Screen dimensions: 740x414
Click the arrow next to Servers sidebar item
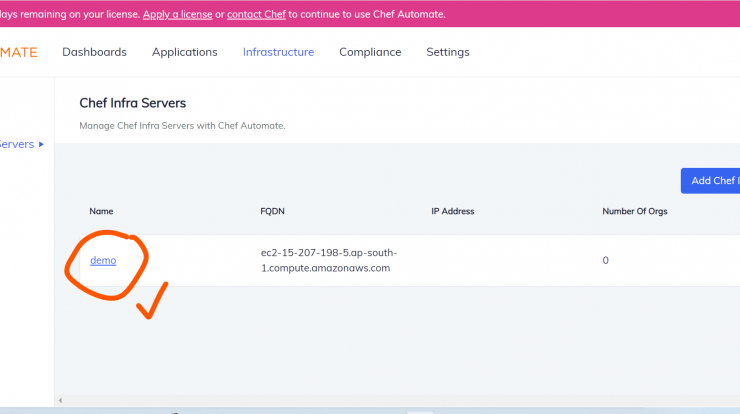click(41, 144)
